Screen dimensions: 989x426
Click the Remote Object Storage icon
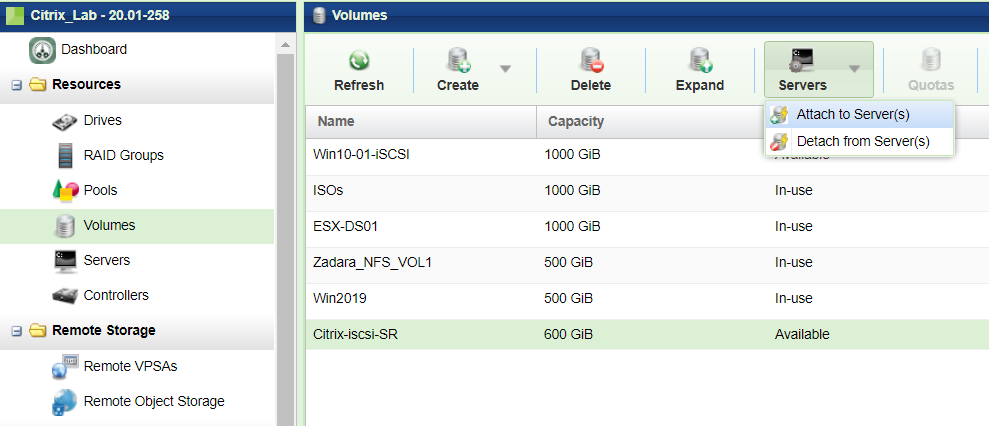65,402
